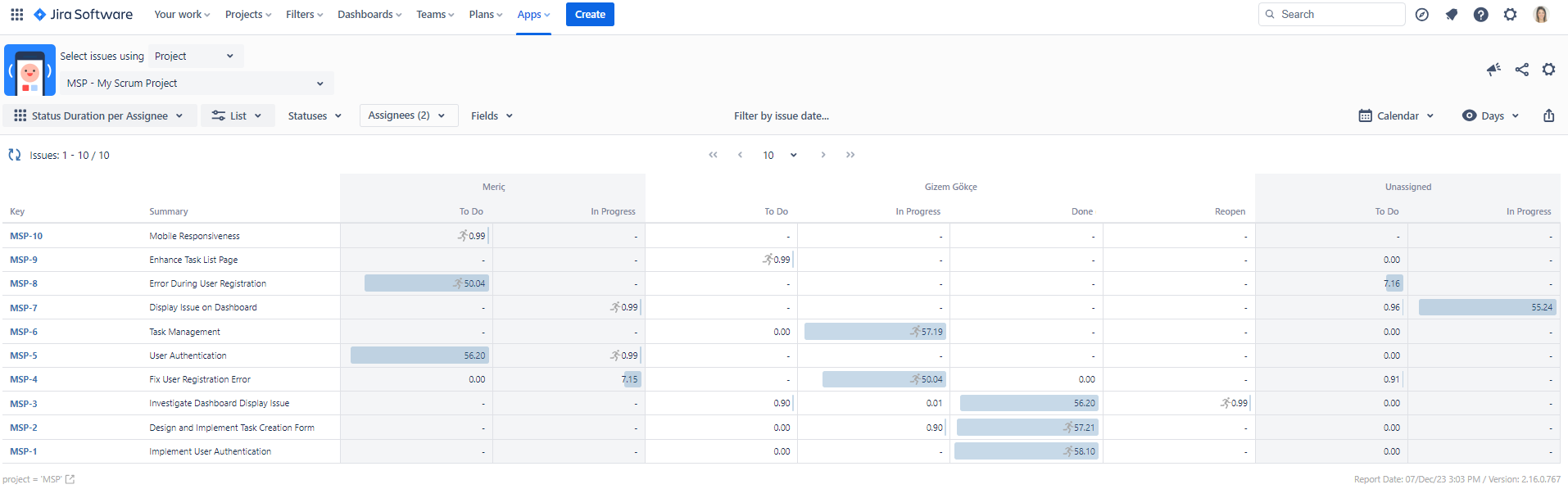The width and height of the screenshot is (1568, 489).
Task: Open the Days display format dropdown
Action: click(x=1491, y=115)
